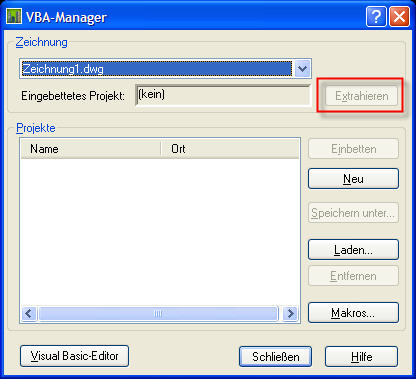Click the Extrahieren button
416x379 pixels.
362,96
